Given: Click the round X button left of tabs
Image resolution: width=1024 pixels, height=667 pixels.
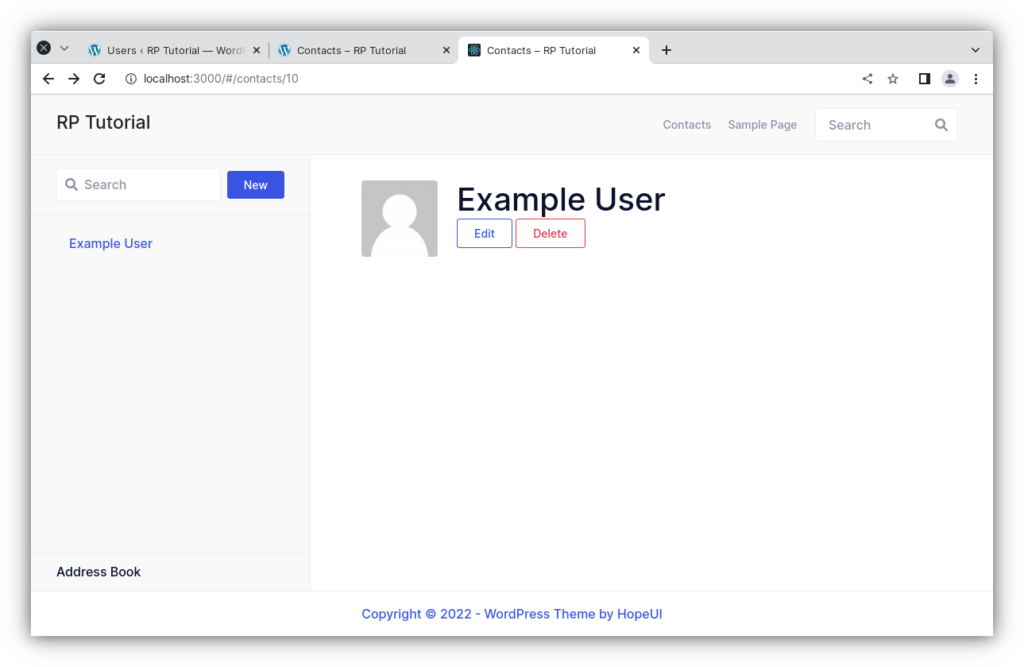Looking at the screenshot, I should [x=44, y=48].
